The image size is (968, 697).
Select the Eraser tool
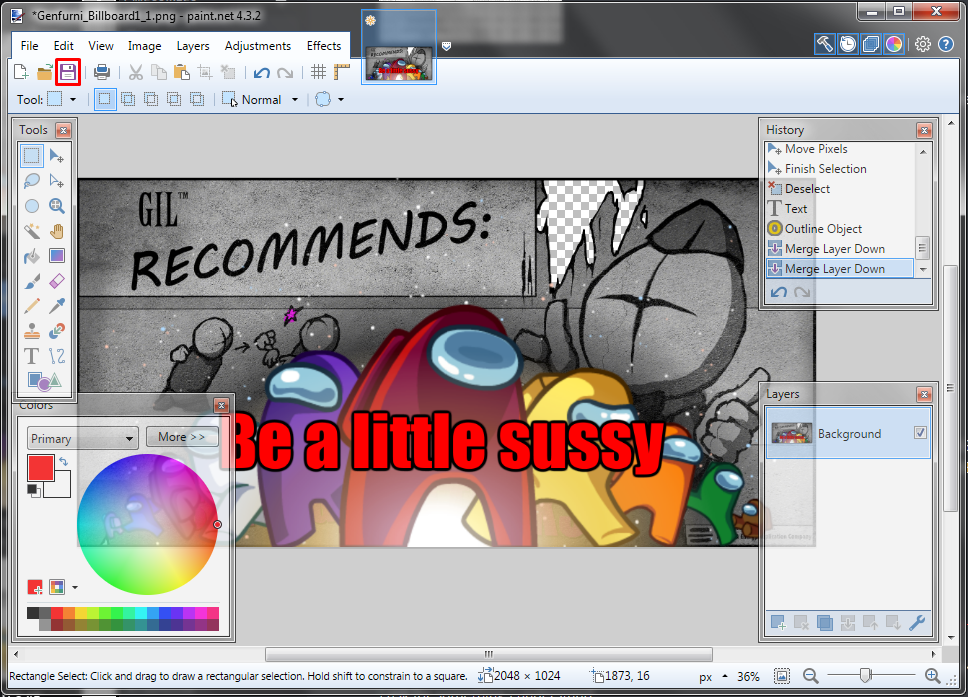pyautogui.click(x=57, y=281)
